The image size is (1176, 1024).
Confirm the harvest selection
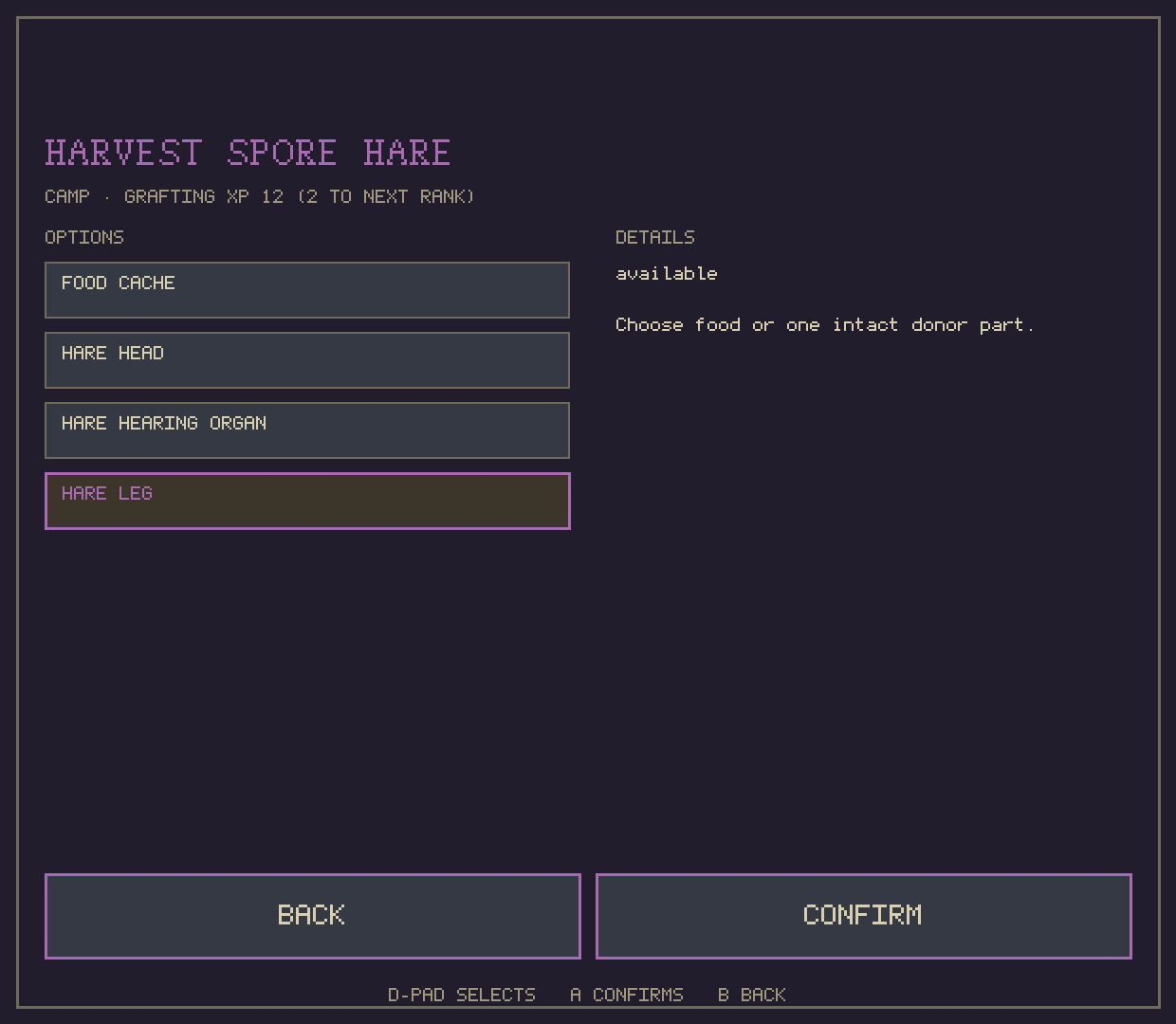[x=864, y=916]
